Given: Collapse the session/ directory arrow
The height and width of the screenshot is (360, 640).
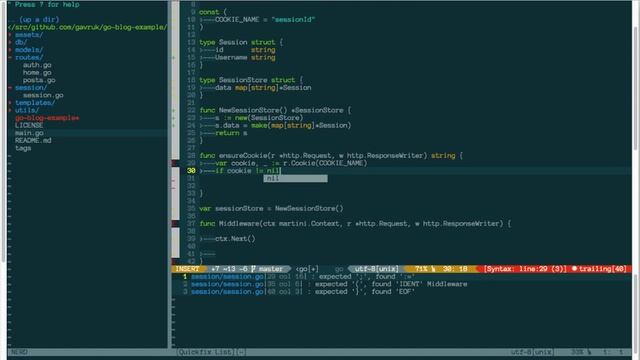Looking at the screenshot, I should [10, 88].
